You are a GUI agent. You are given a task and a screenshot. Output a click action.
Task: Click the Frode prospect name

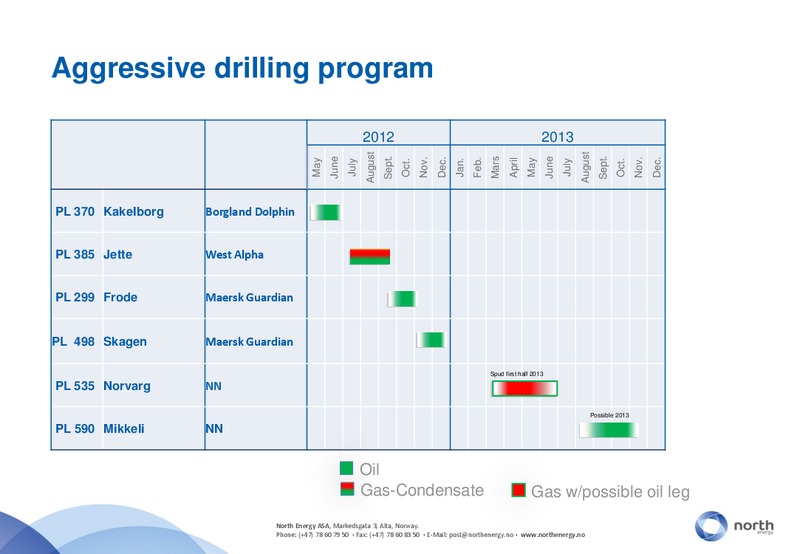pyautogui.click(x=120, y=297)
